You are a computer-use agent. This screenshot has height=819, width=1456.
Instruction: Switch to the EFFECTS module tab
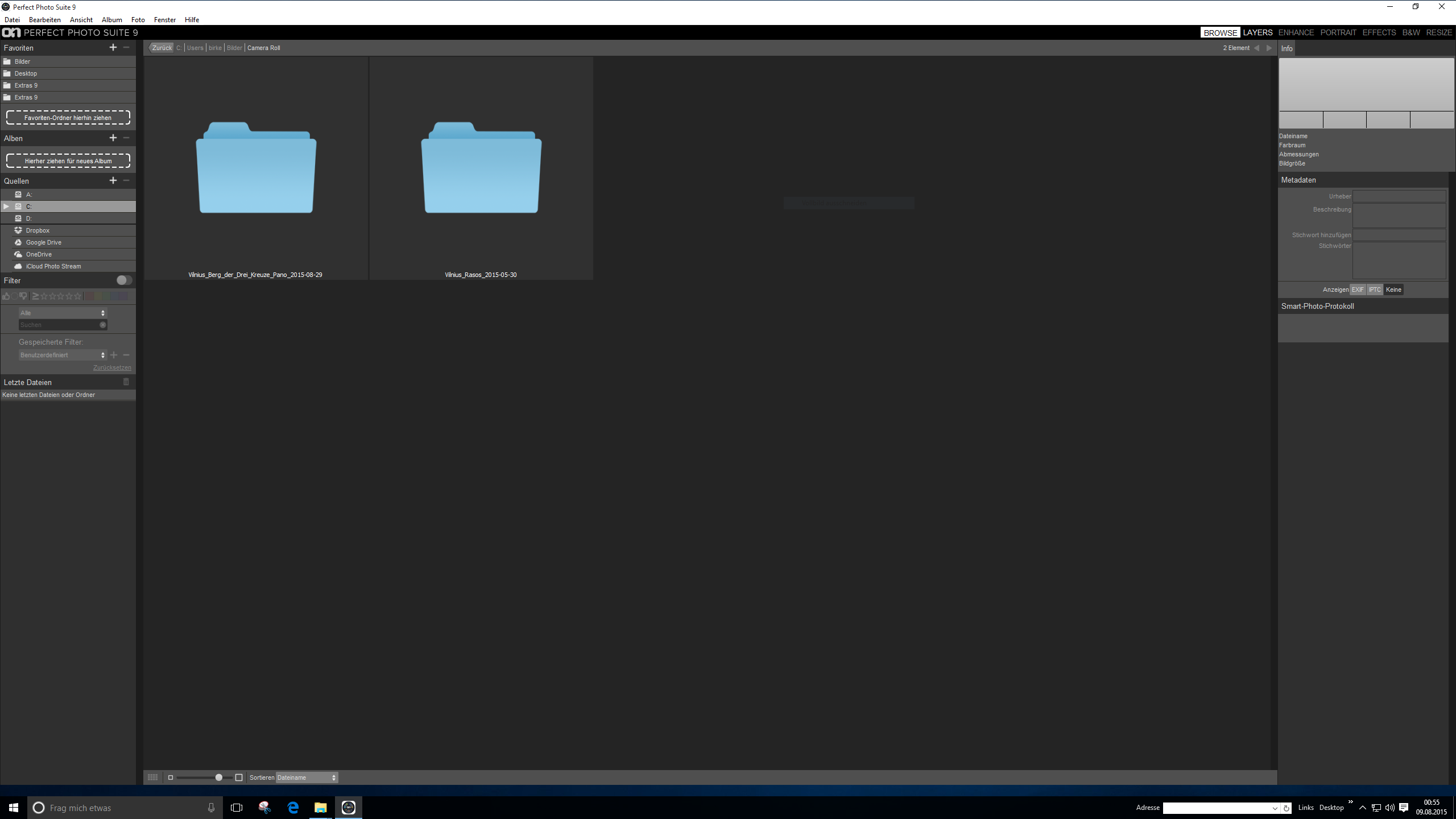click(x=1379, y=33)
